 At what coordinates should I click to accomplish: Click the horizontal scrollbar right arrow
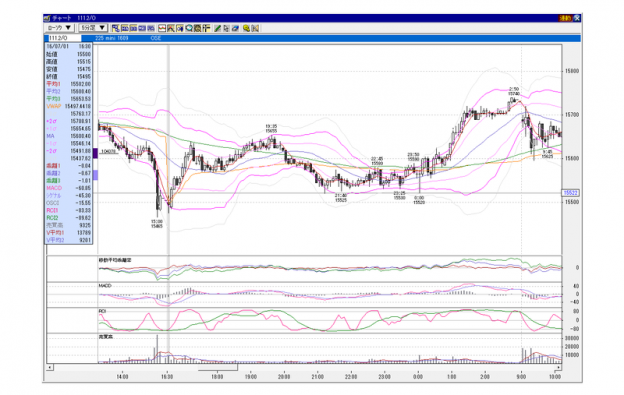click(x=558, y=368)
